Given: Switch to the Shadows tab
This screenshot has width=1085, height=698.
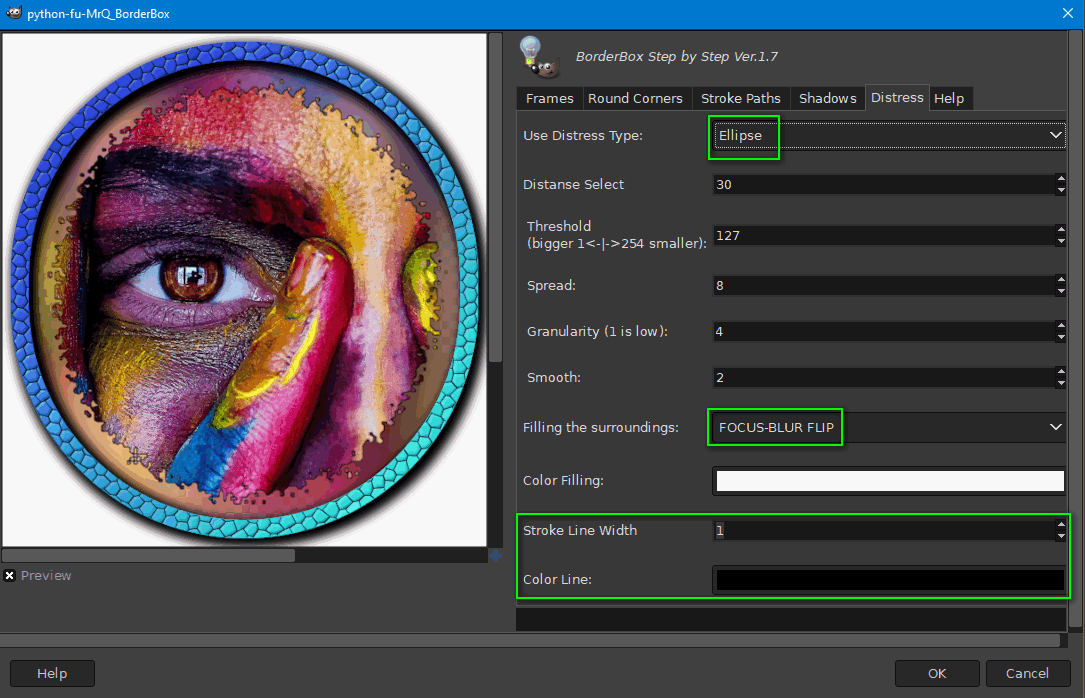Looking at the screenshot, I should click(x=828, y=98).
